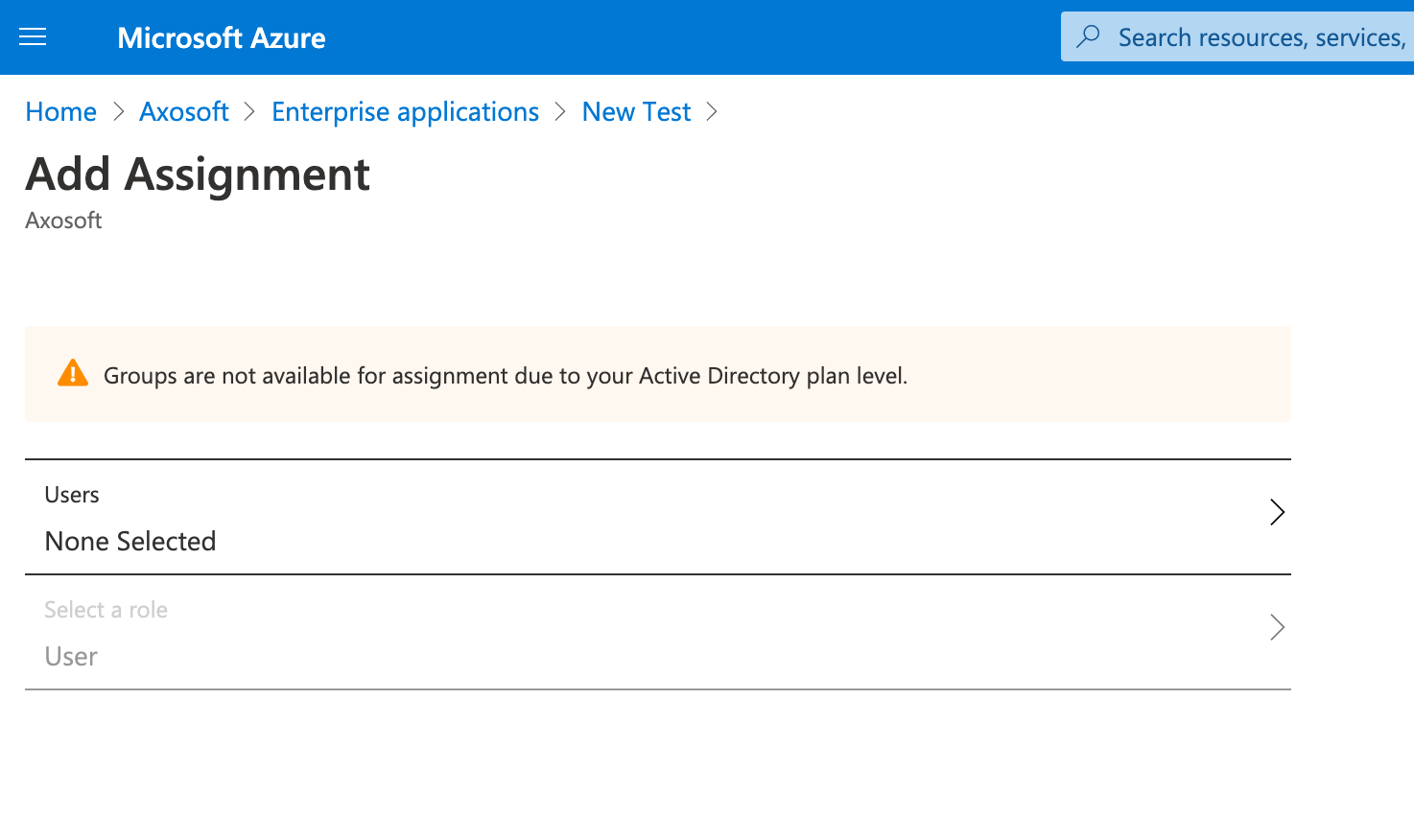1414x840 pixels.
Task: Click the Axosoft subtitle under Add Assignment
Action: pos(63,221)
